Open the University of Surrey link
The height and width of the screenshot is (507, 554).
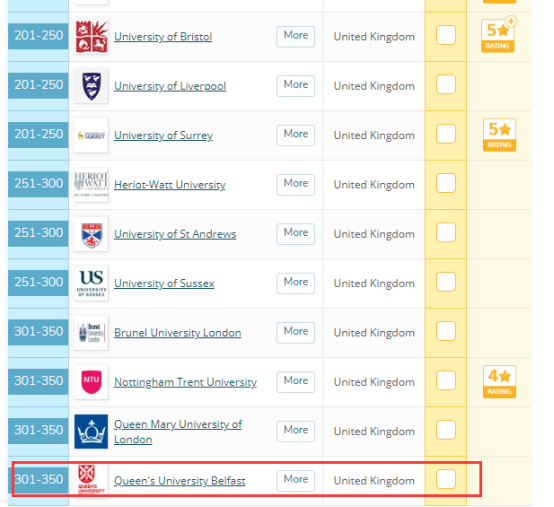tap(163, 135)
